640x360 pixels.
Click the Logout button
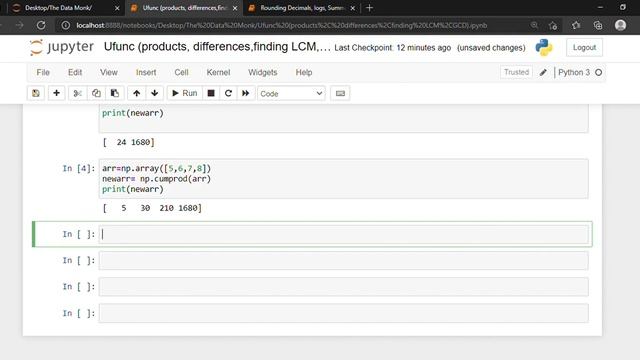tap(584, 47)
